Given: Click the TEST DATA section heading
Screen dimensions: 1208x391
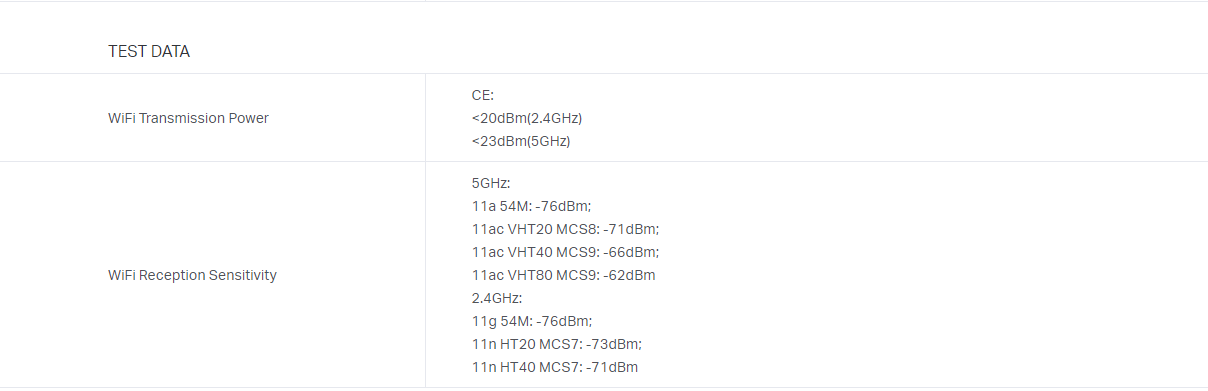Looking at the screenshot, I should pyautogui.click(x=149, y=52).
